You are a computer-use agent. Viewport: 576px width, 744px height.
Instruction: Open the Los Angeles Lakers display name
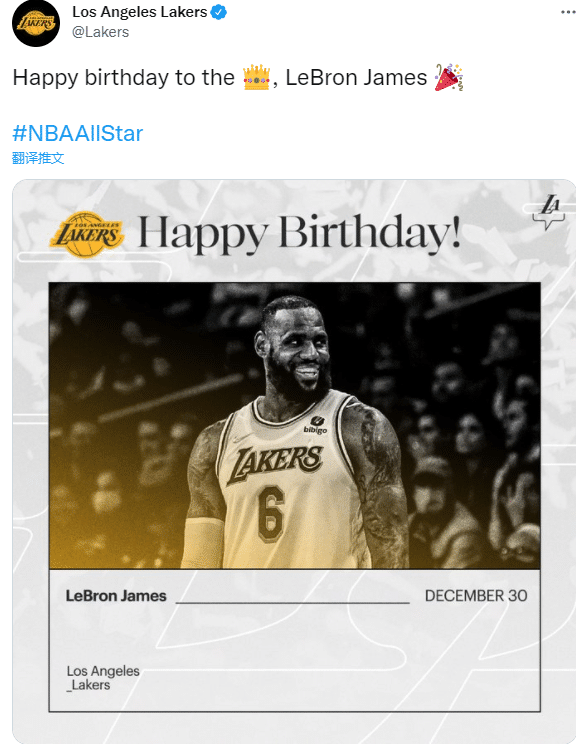tap(139, 12)
